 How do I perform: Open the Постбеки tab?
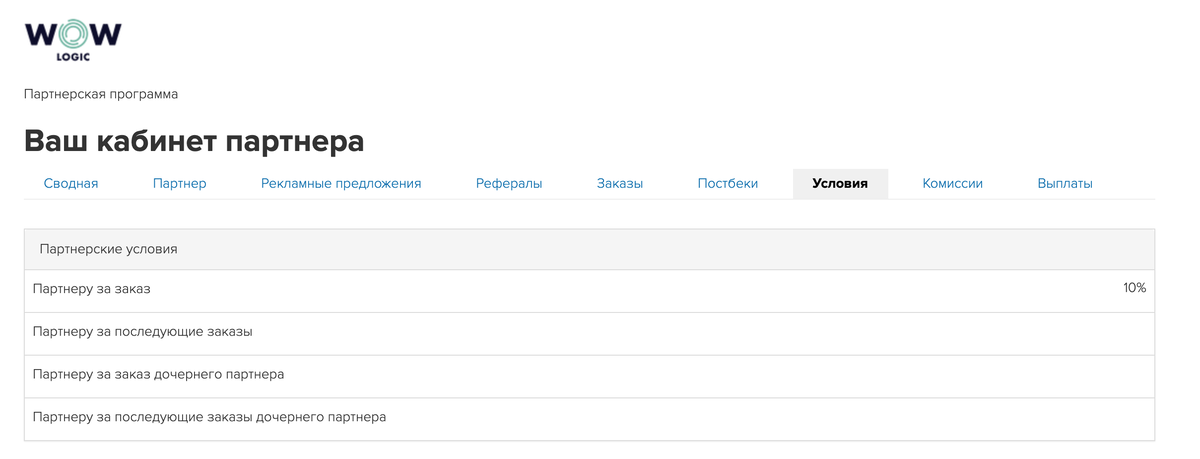click(x=728, y=184)
